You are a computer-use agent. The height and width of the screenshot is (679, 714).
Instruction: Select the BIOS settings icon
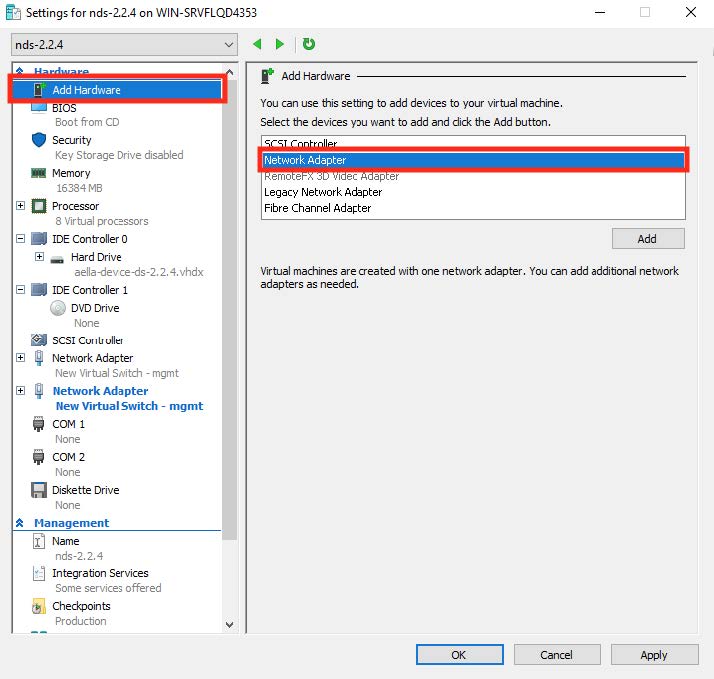[x=39, y=108]
